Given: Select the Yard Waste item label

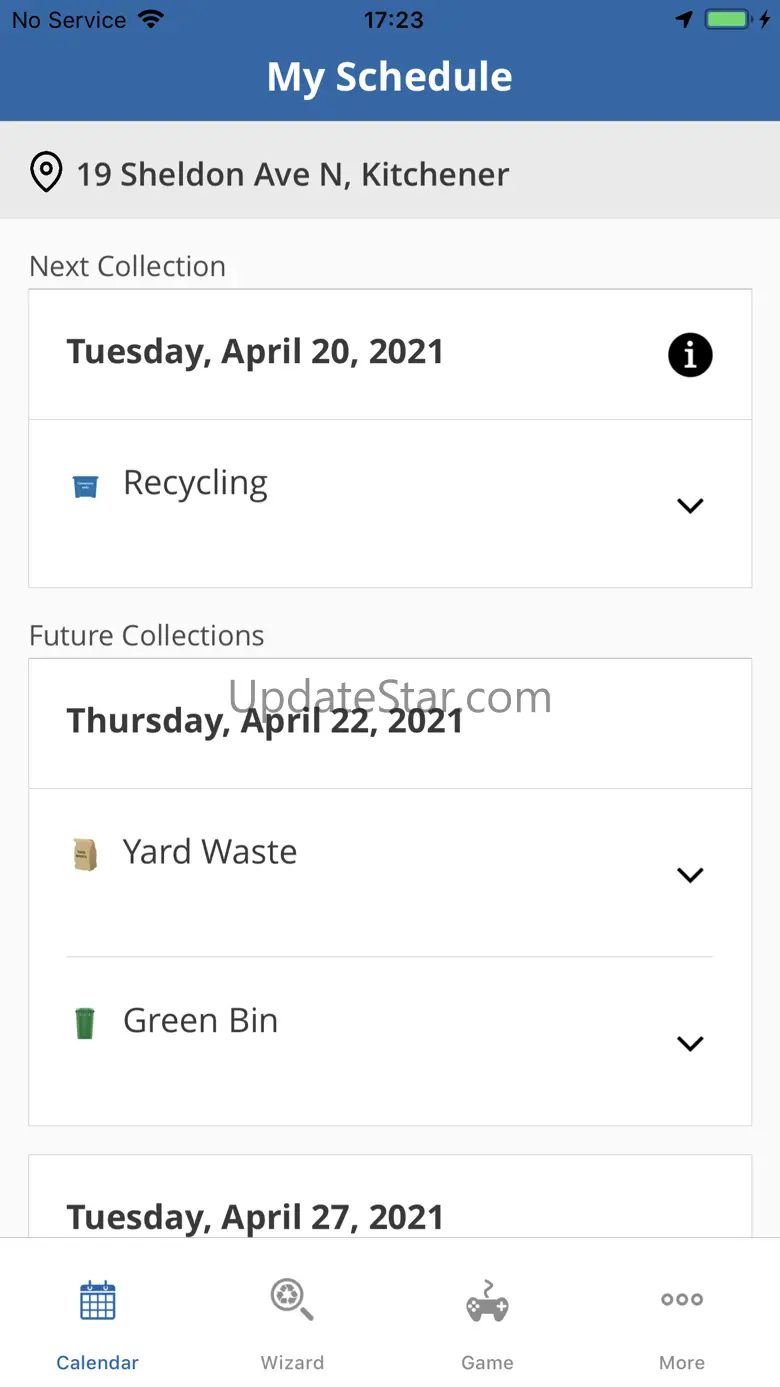Looking at the screenshot, I should coord(210,852).
